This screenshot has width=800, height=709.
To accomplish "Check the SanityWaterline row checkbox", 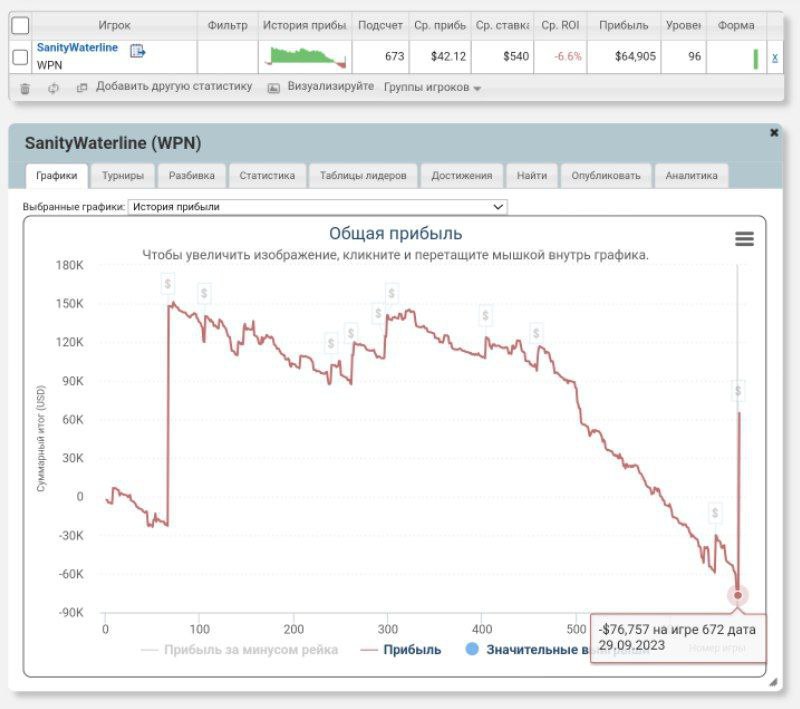I will 20,57.
